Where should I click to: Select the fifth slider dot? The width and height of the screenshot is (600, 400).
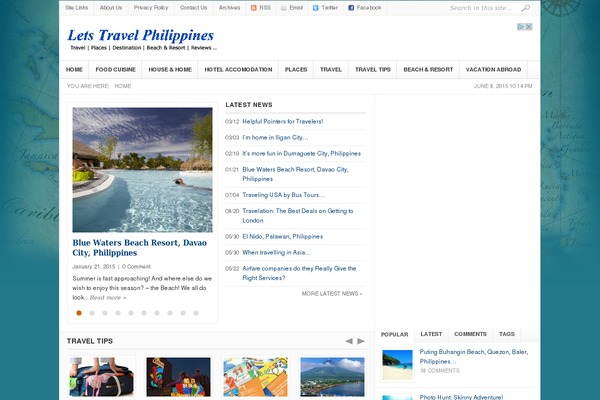131,313
